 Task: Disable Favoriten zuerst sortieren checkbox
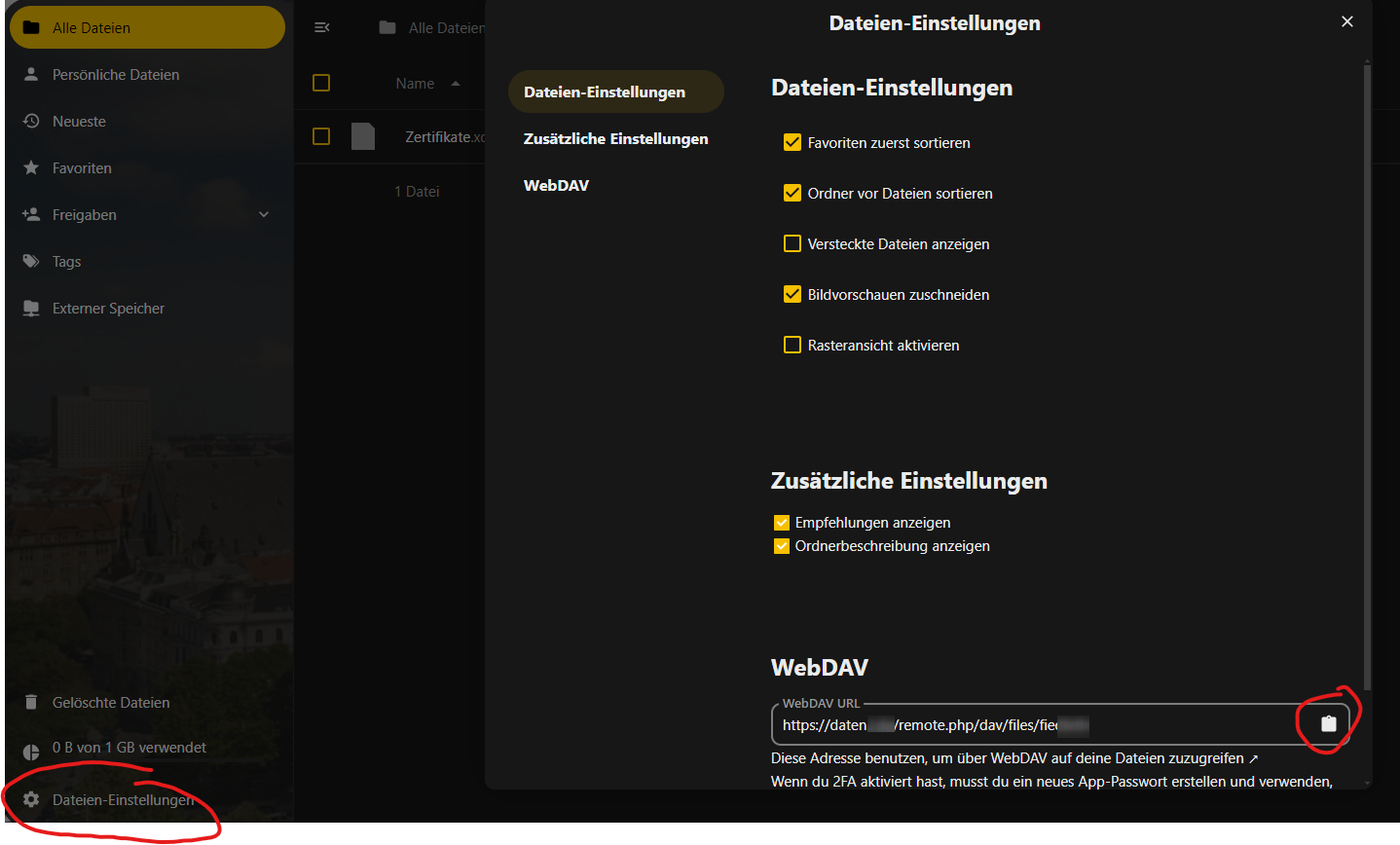[792, 143]
